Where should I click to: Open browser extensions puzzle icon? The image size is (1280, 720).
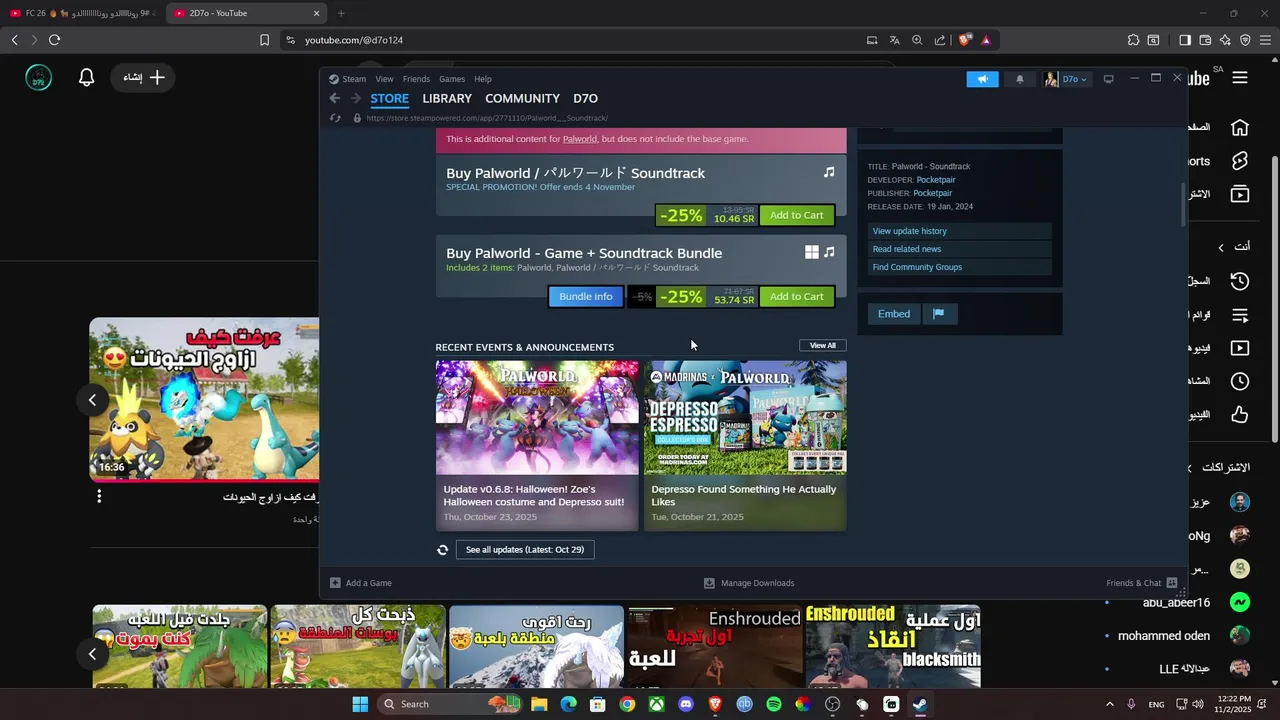click(x=1133, y=40)
